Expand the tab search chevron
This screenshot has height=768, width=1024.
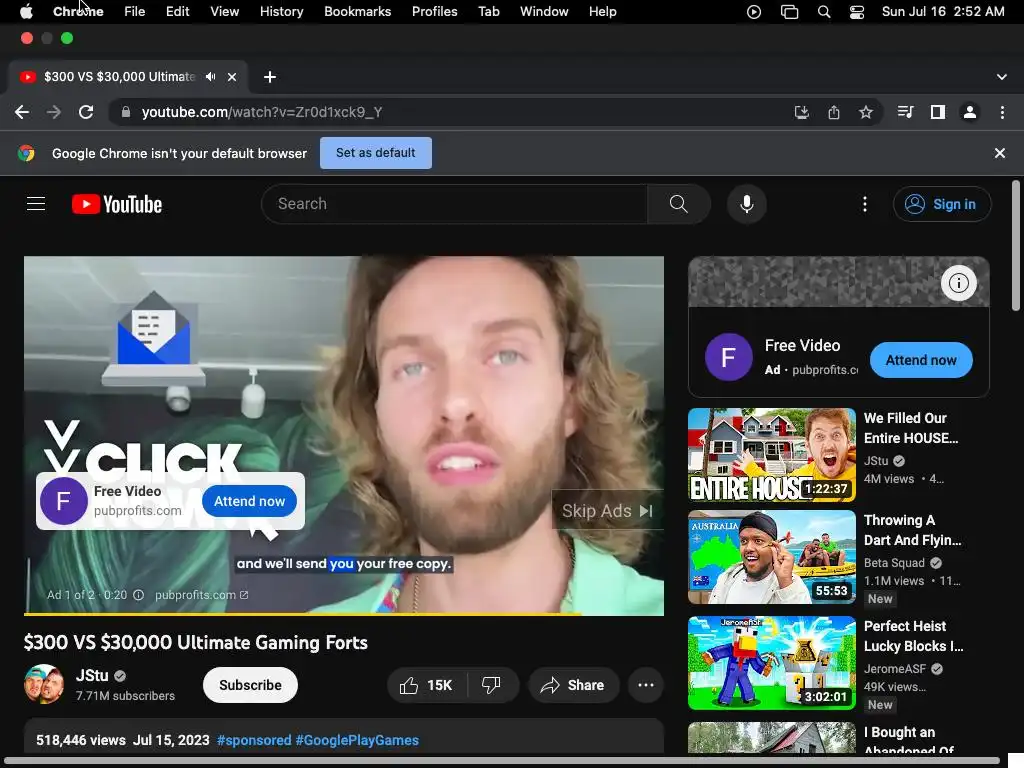1002,77
